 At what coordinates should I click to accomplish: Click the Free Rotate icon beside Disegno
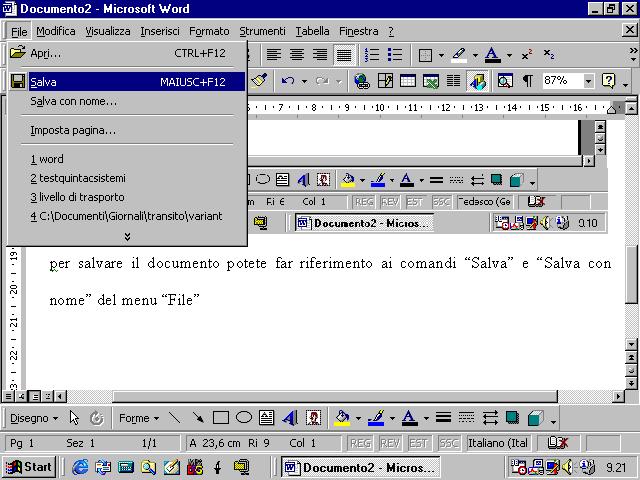click(x=97, y=418)
